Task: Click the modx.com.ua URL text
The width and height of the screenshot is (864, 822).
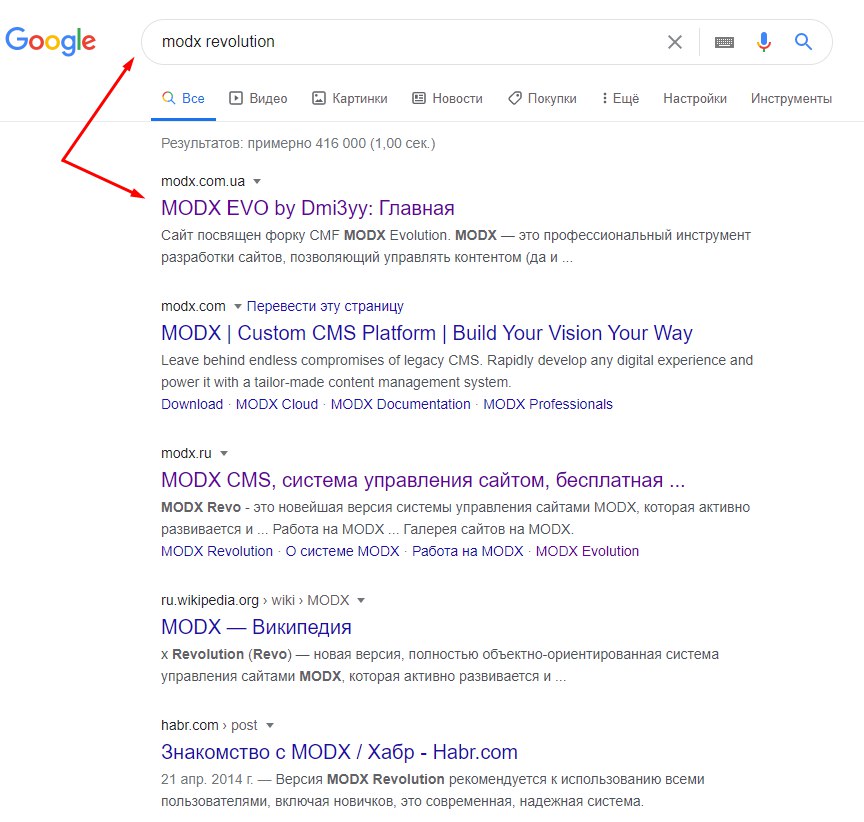Action: (x=203, y=181)
